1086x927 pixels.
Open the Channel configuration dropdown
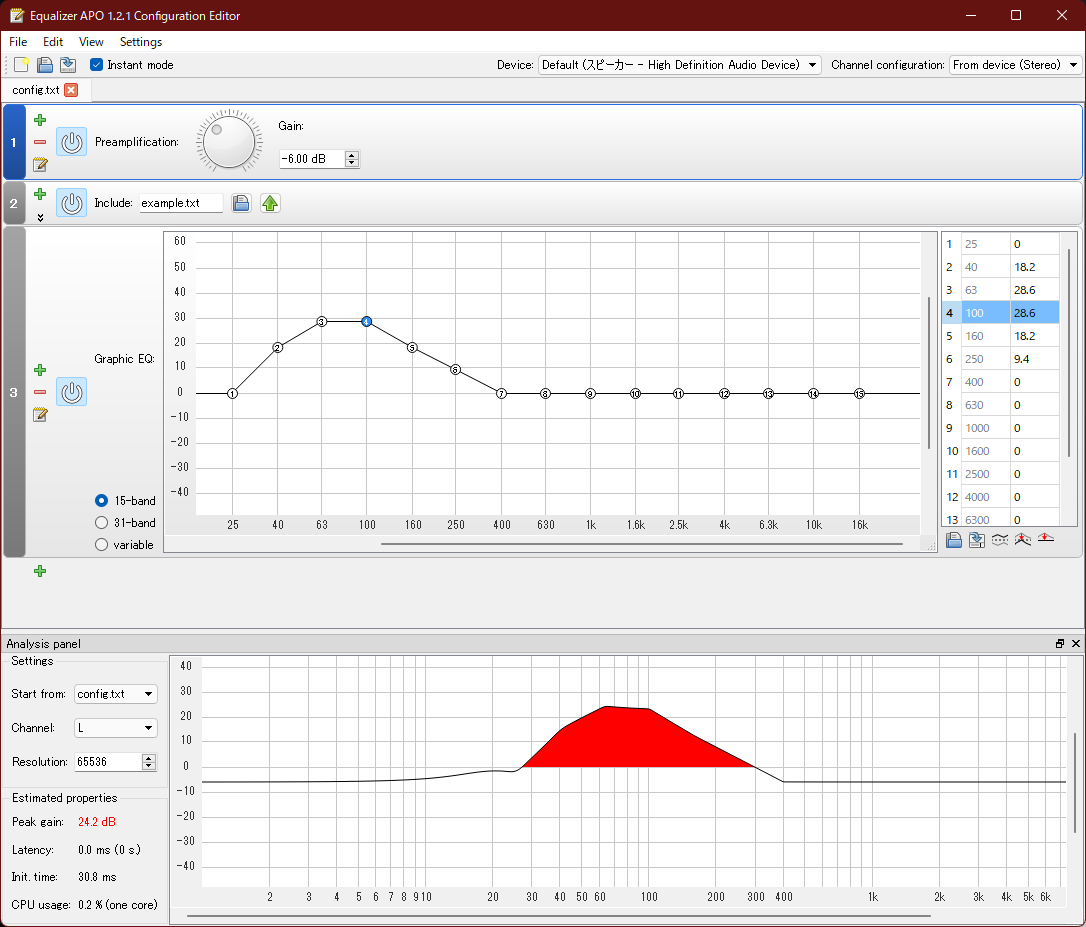[1014, 65]
